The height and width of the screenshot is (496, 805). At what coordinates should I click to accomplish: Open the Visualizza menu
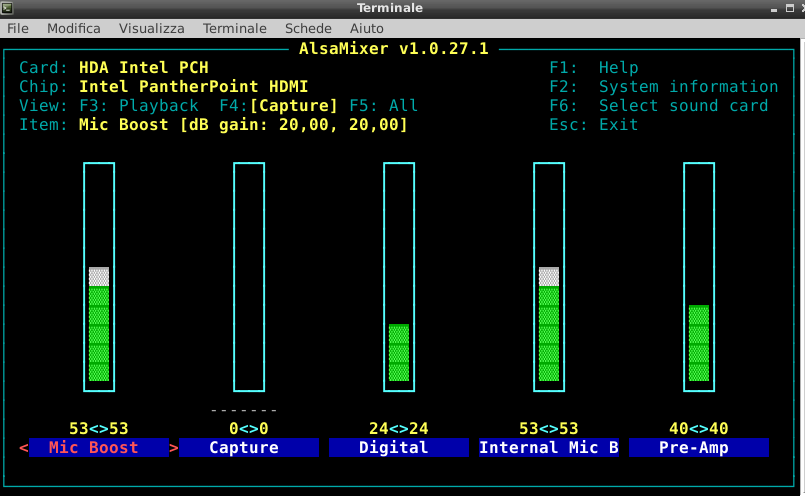tap(151, 28)
